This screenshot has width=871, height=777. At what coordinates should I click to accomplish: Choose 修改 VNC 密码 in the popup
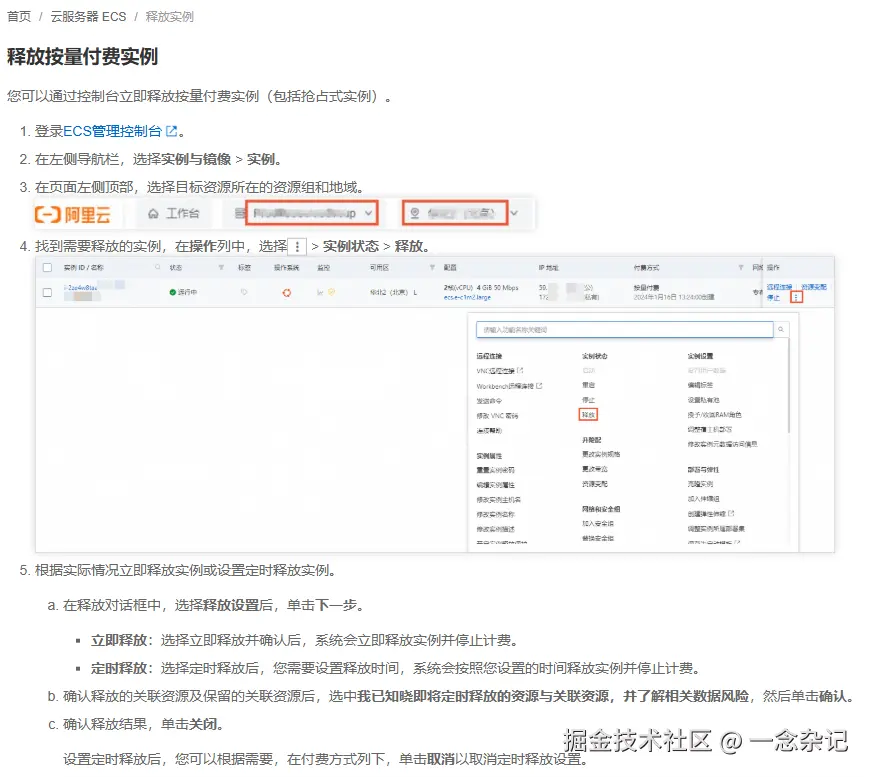point(497,415)
